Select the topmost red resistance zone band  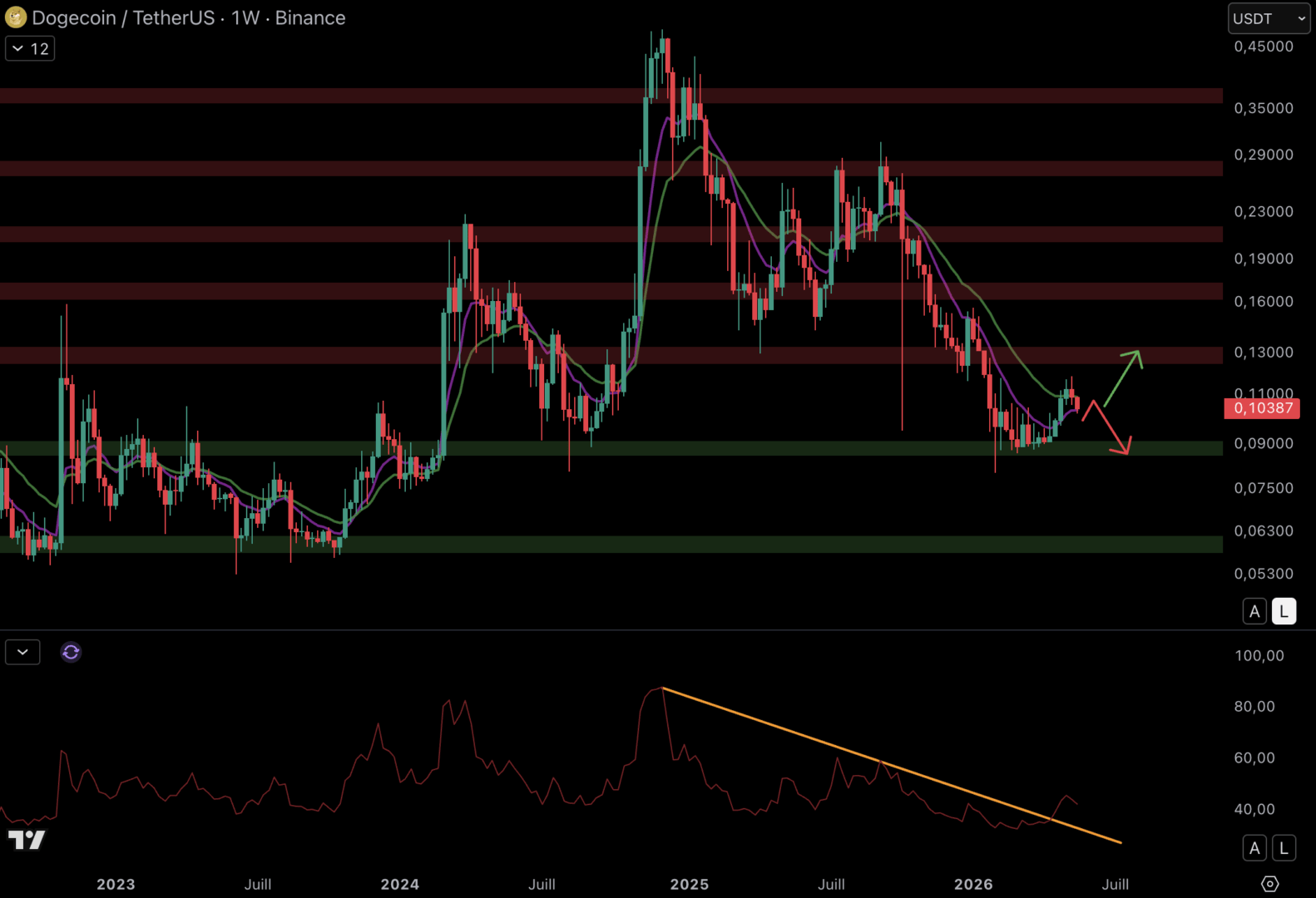(611, 96)
